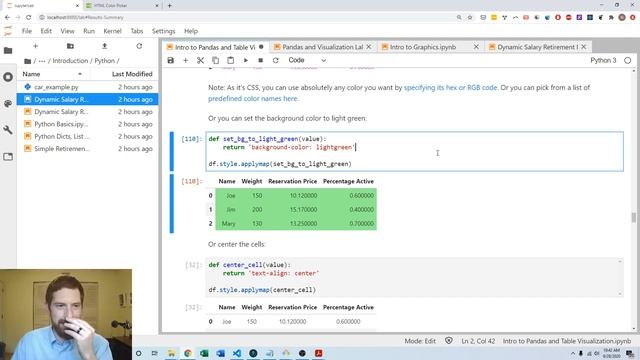640x360 pixels.
Task: Click Chrome reload page button
Action: 29,18
